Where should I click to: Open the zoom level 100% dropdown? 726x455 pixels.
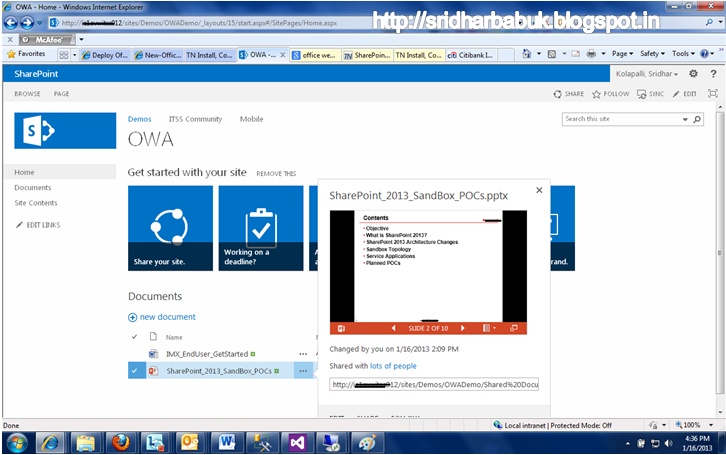coord(711,425)
